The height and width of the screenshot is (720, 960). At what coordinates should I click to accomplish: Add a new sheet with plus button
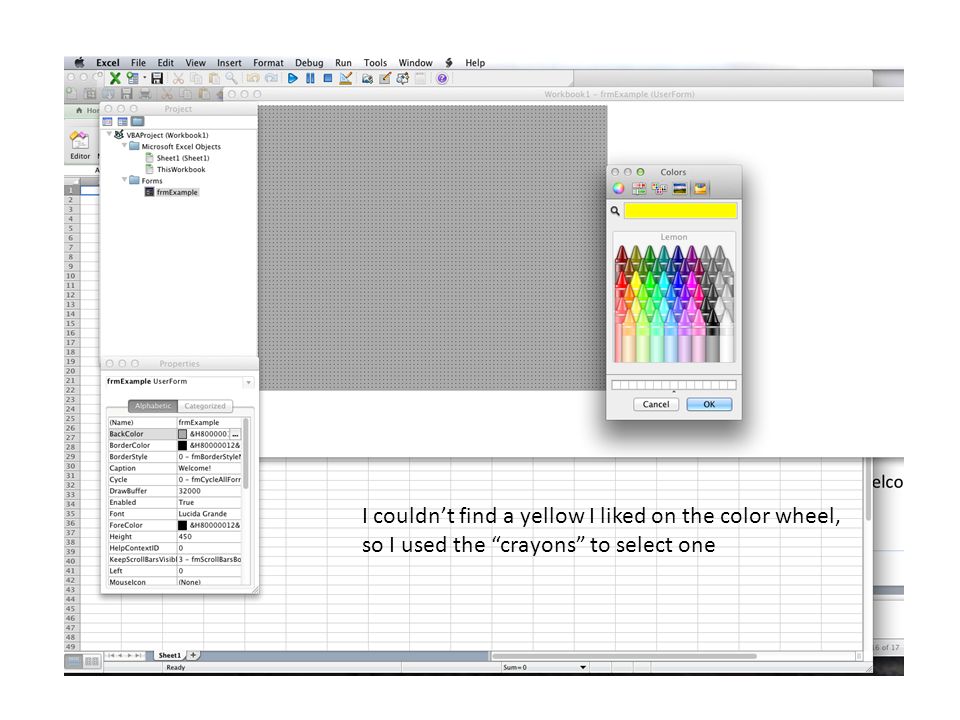pyautogui.click(x=193, y=655)
